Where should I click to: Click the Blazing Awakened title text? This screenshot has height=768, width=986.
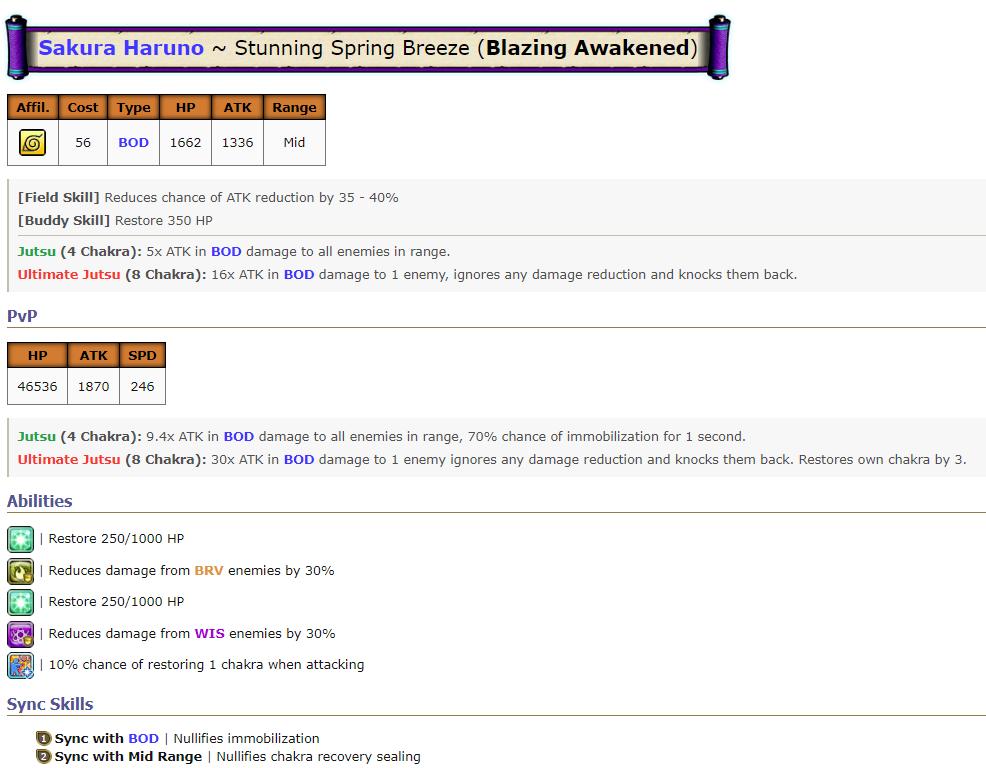click(588, 48)
